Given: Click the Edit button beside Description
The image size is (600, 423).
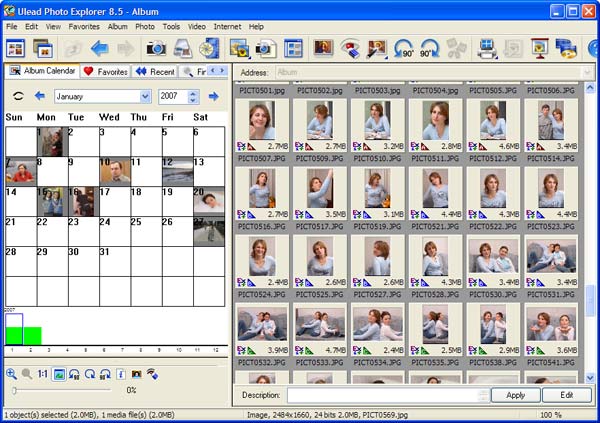Looking at the screenshot, I should pyautogui.click(x=567, y=395).
